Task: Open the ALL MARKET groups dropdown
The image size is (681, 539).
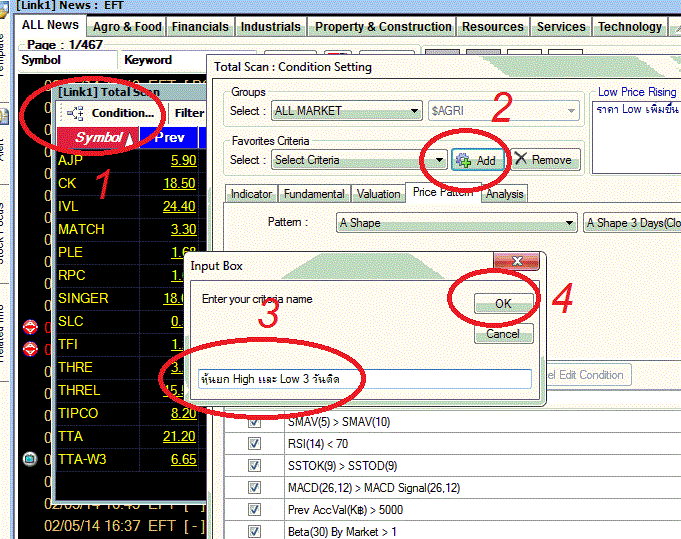Action: click(347, 111)
